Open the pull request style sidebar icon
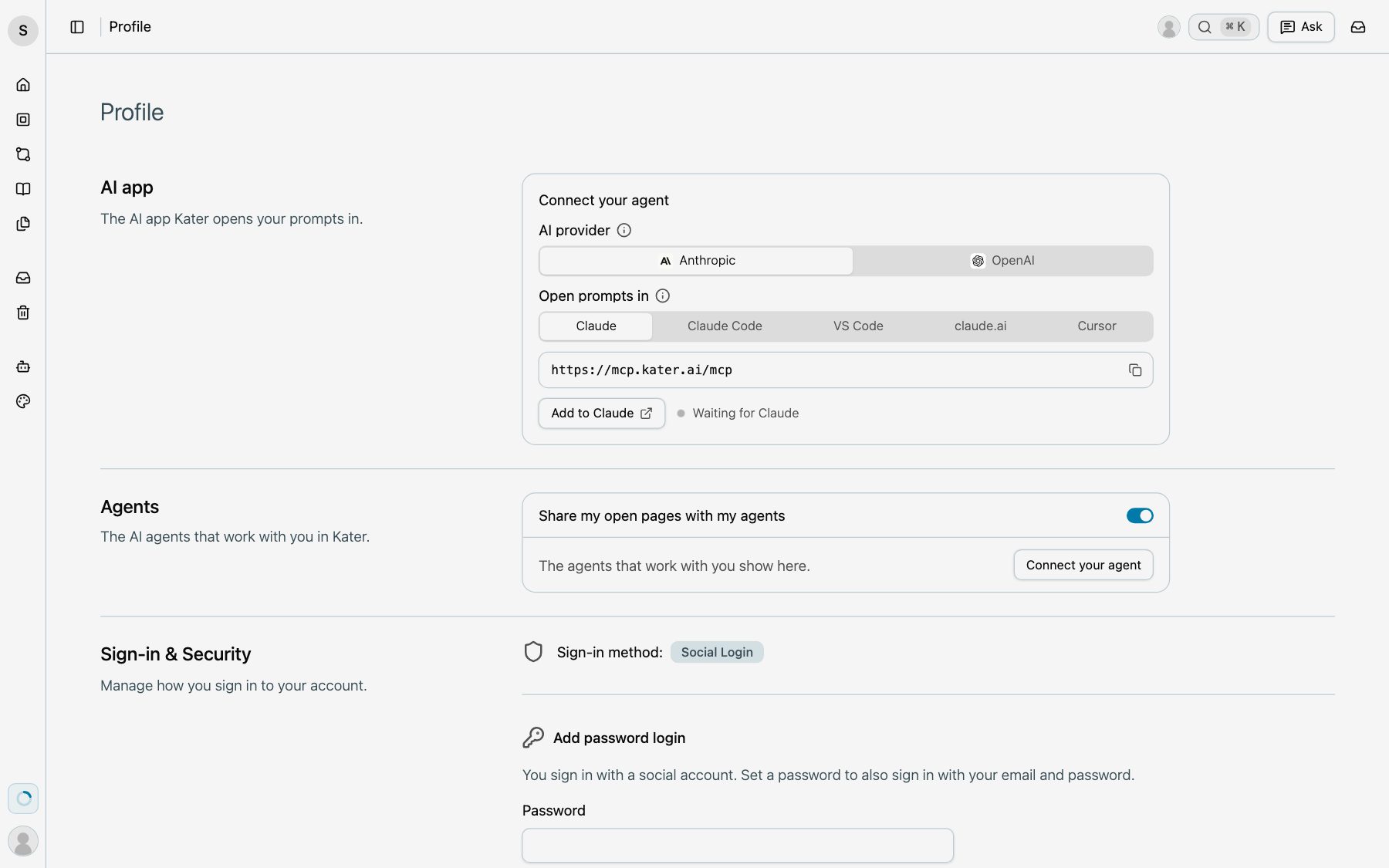The height and width of the screenshot is (868, 1389). (x=23, y=154)
